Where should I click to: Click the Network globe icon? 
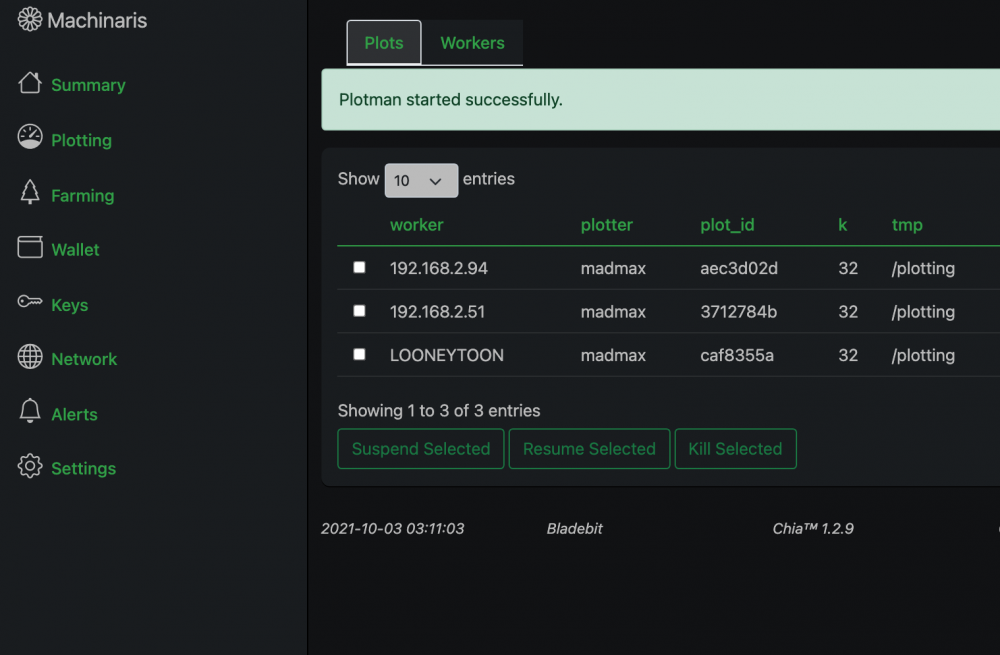tap(30, 357)
